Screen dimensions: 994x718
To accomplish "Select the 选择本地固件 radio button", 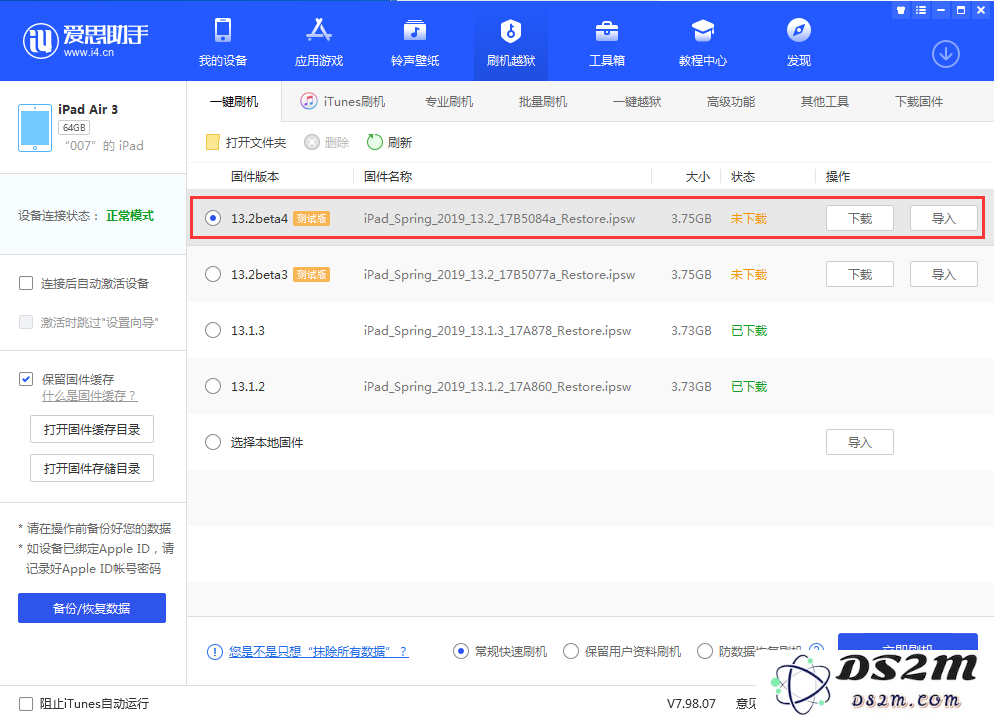I will [x=213, y=442].
